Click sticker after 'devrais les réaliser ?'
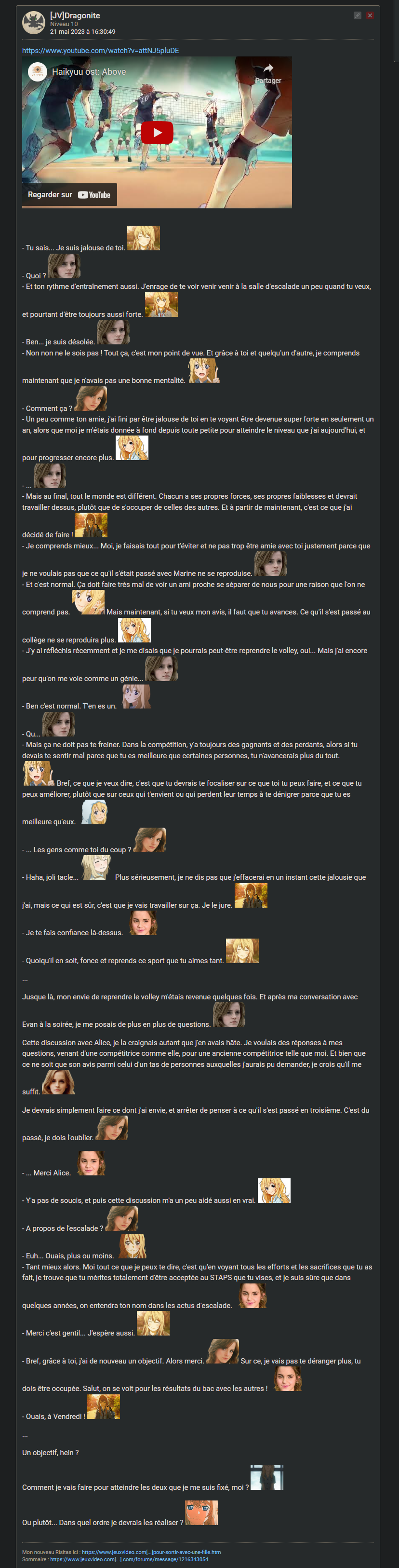This screenshot has width=399, height=1568. pyautogui.click(x=201, y=1513)
